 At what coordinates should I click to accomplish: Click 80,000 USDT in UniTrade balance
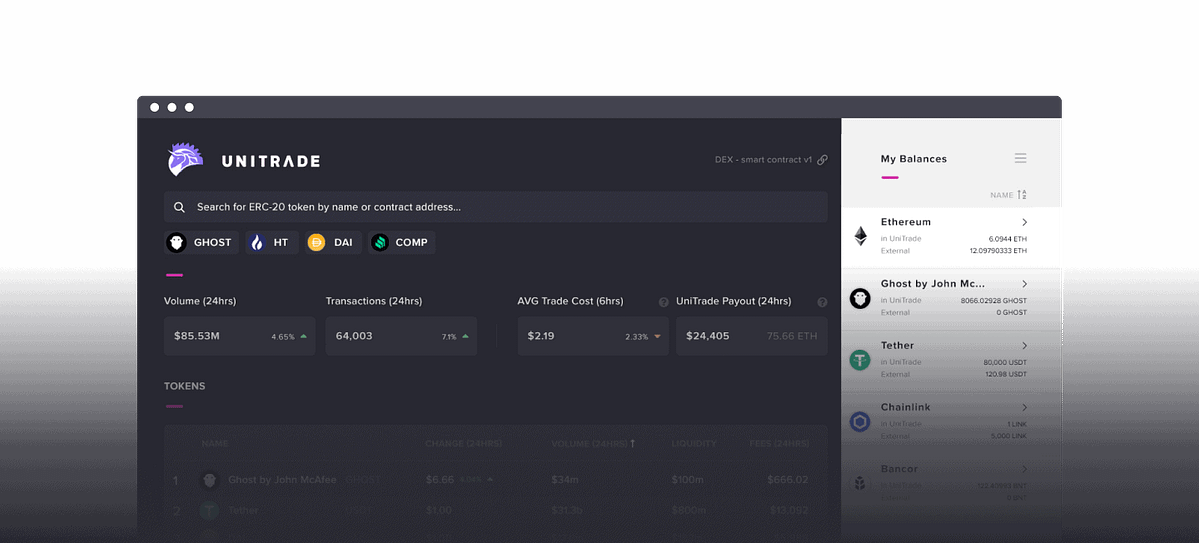[x=1005, y=363]
